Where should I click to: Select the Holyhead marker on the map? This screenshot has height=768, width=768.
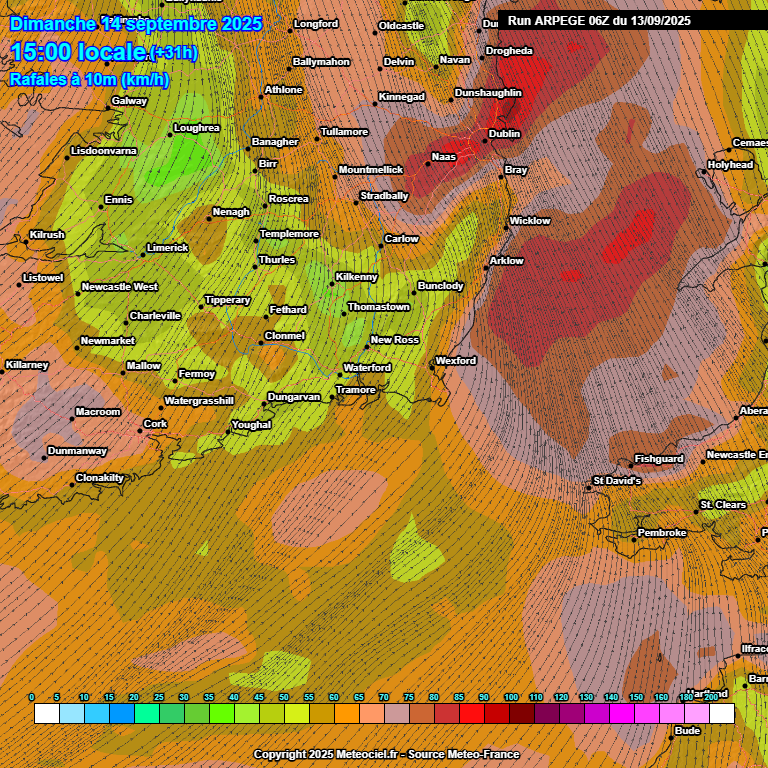click(704, 172)
